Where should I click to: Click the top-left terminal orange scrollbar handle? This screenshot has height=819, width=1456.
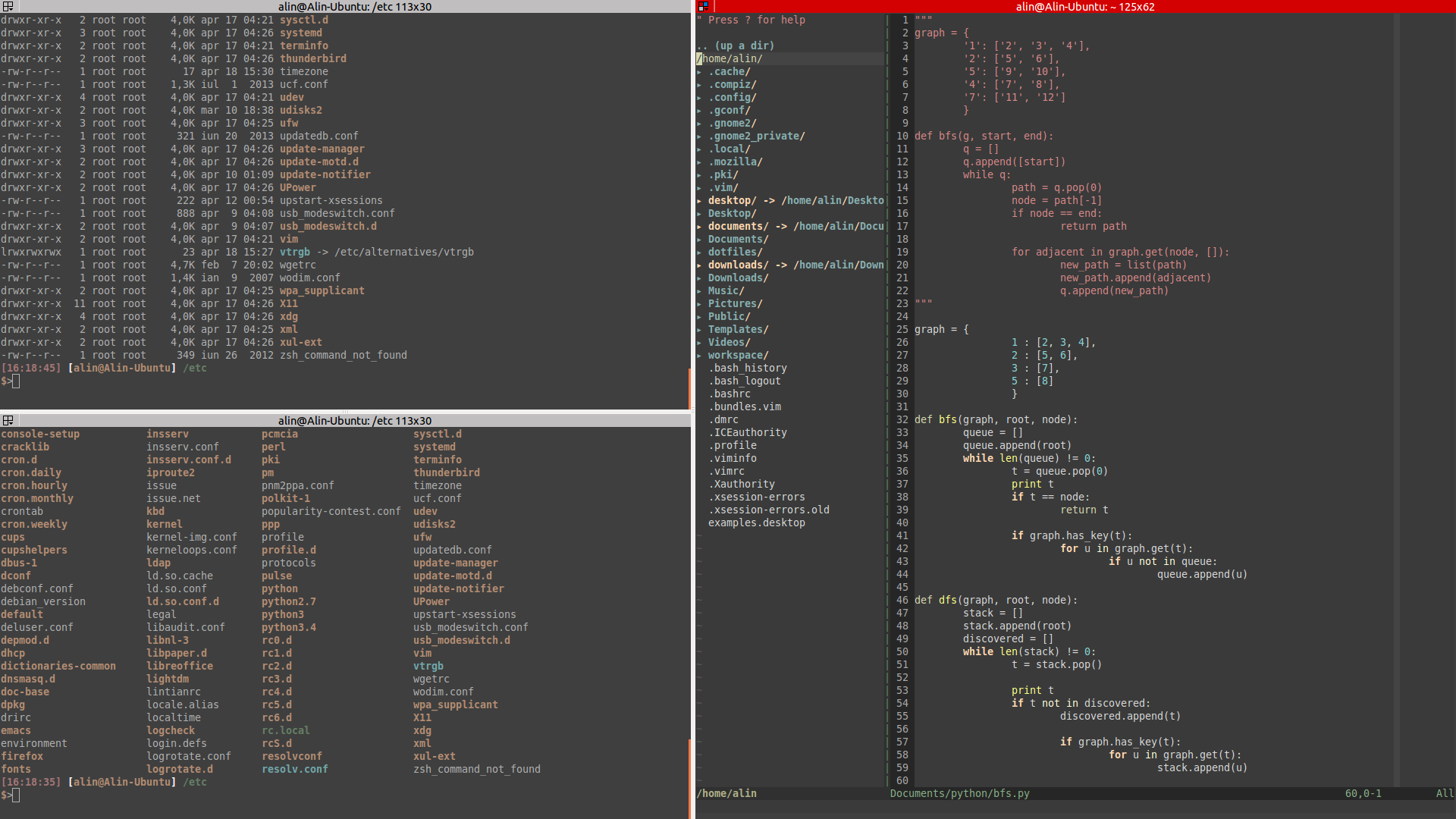click(x=689, y=388)
